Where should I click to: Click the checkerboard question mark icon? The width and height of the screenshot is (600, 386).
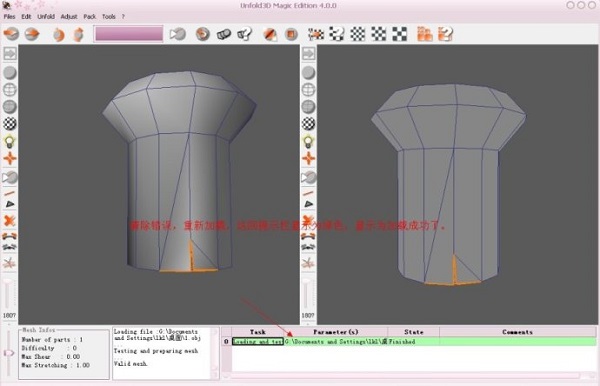337,34
